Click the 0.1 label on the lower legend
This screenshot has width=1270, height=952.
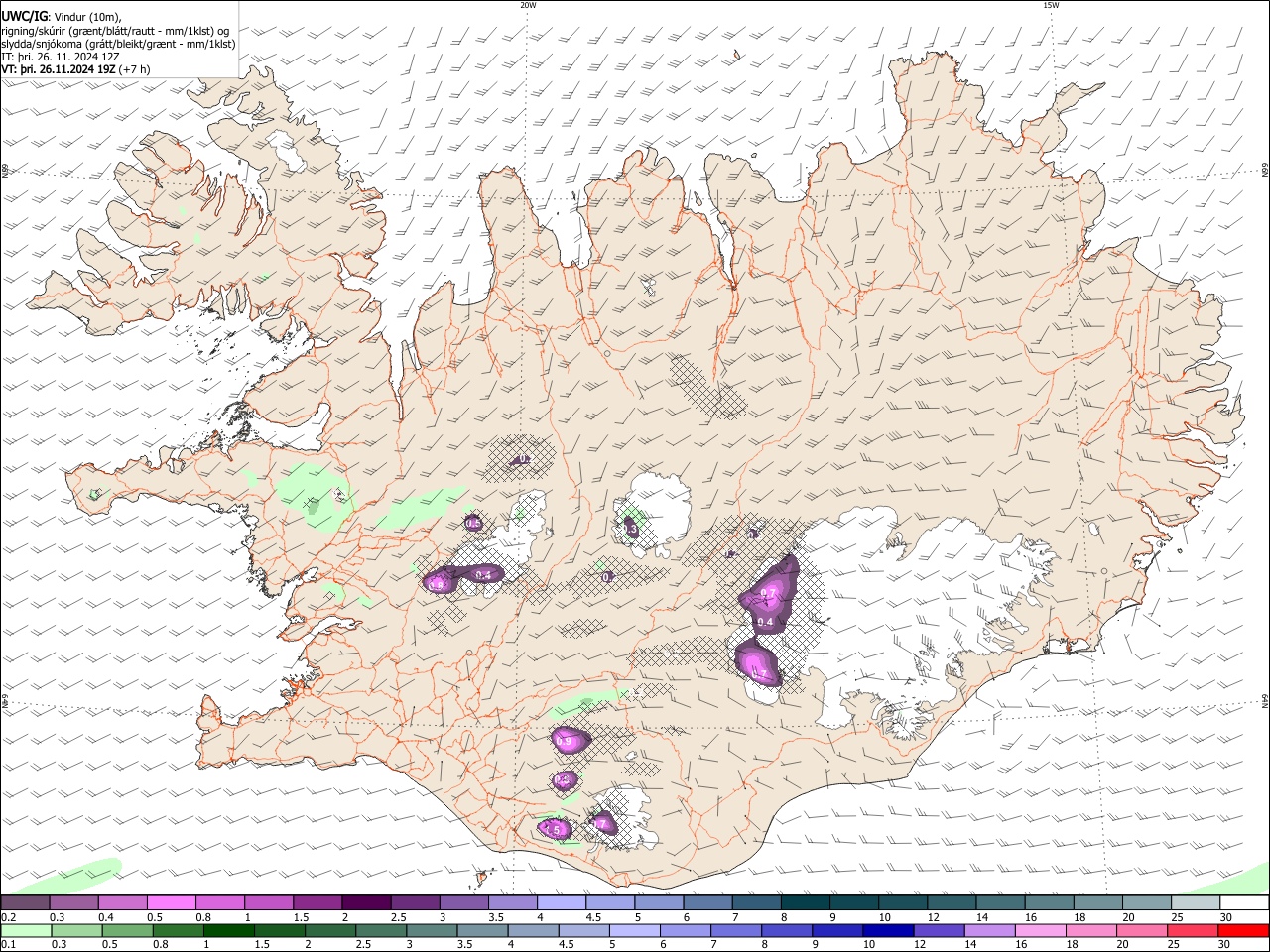coord(7,945)
